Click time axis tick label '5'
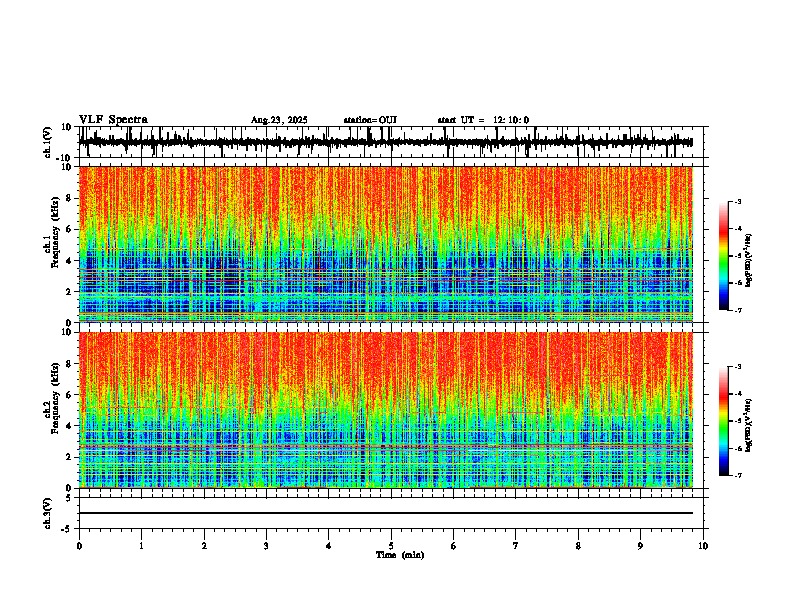The height and width of the screenshot is (612, 792). pos(391,546)
